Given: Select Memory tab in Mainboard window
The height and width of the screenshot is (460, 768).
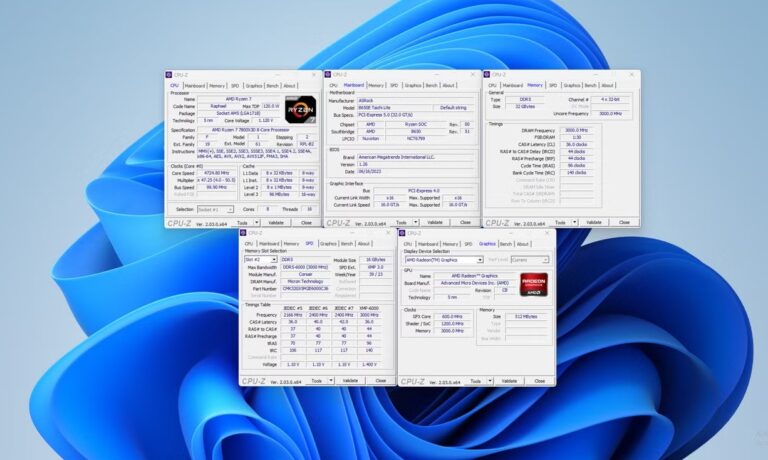Looking at the screenshot, I should [x=376, y=85].
